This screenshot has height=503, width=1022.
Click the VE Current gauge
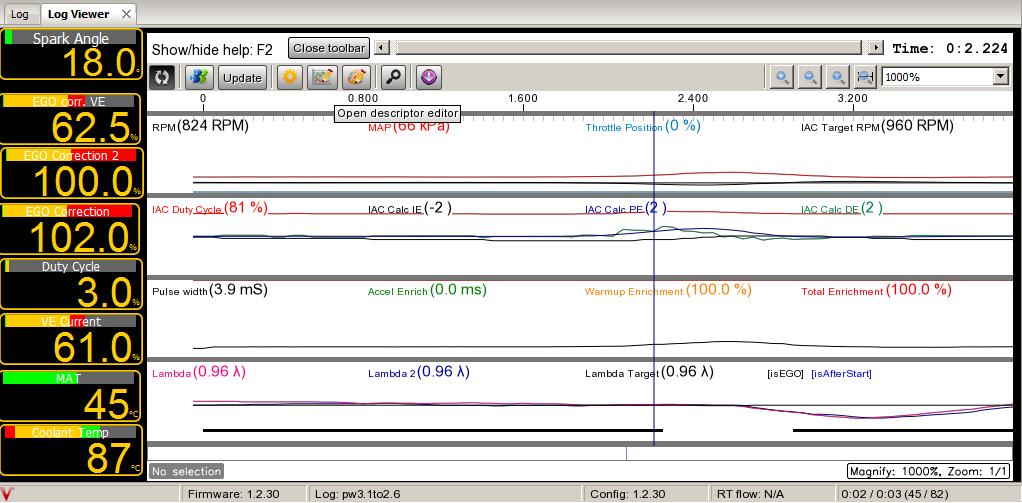click(x=71, y=339)
